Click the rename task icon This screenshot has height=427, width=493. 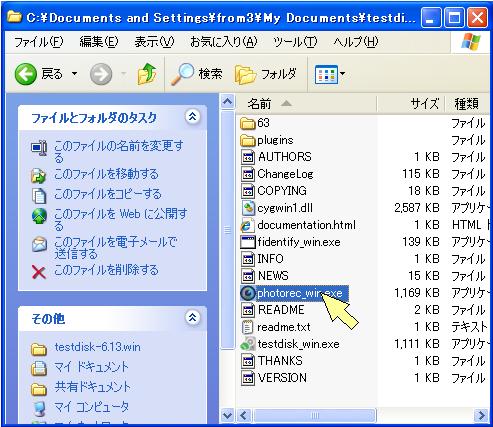39,148
